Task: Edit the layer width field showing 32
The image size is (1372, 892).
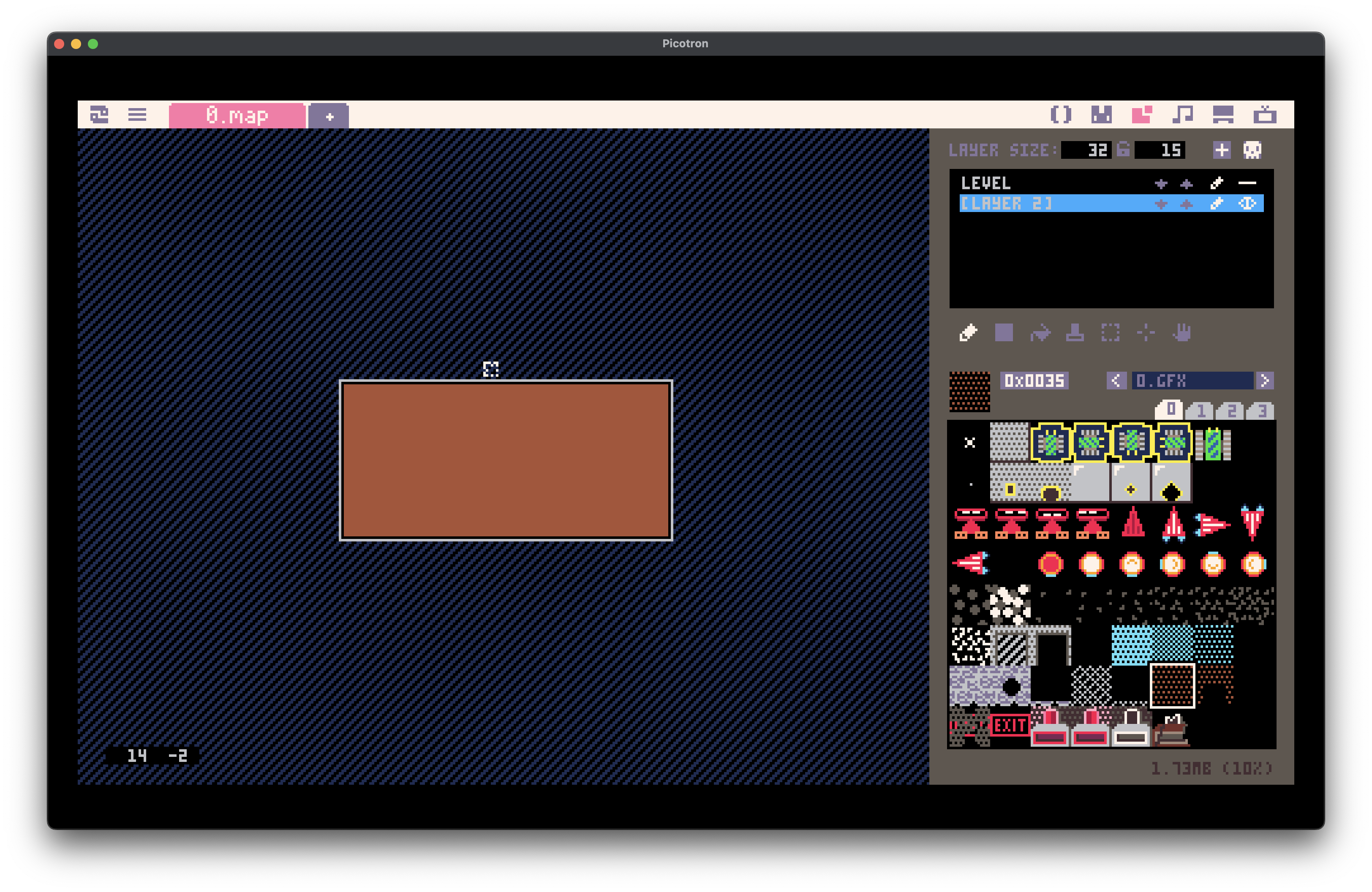Action: click(x=1086, y=150)
